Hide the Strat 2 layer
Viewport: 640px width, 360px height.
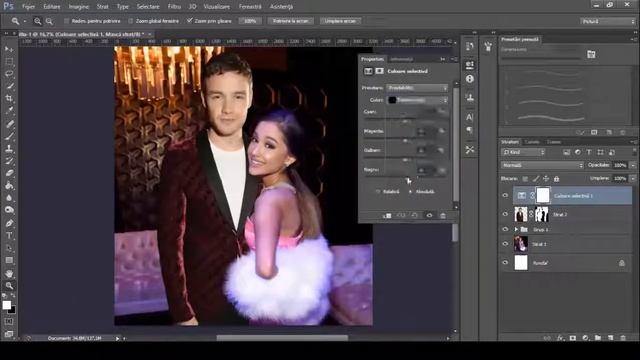[x=505, y=214]
